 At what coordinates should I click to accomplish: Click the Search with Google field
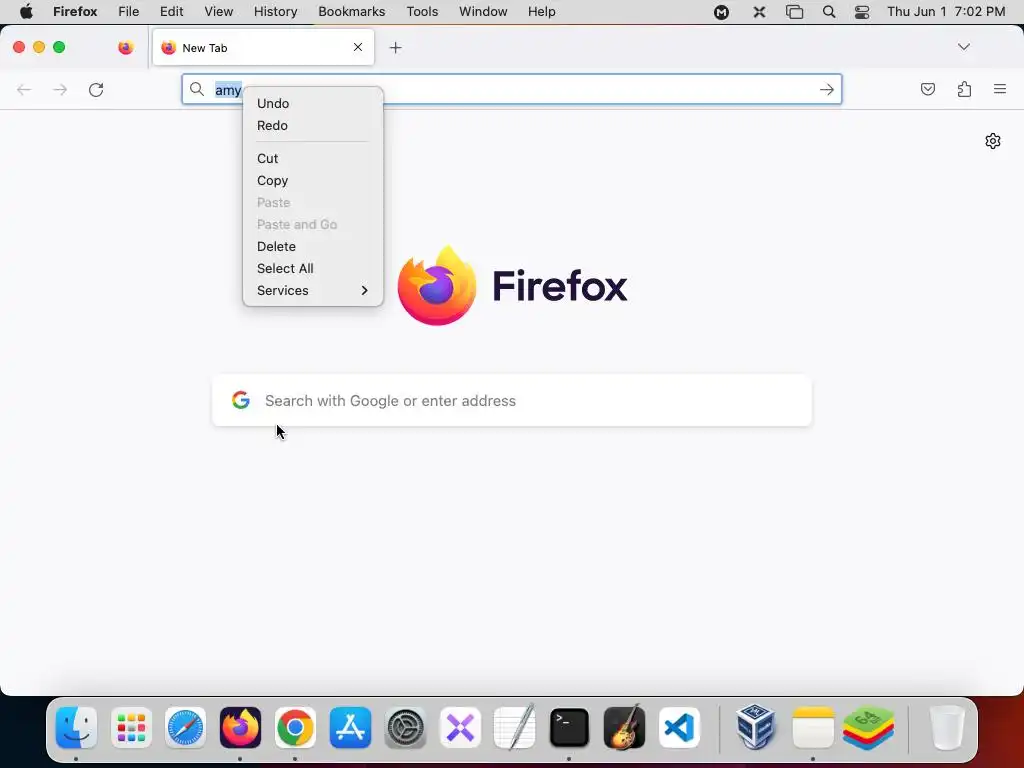512,401
